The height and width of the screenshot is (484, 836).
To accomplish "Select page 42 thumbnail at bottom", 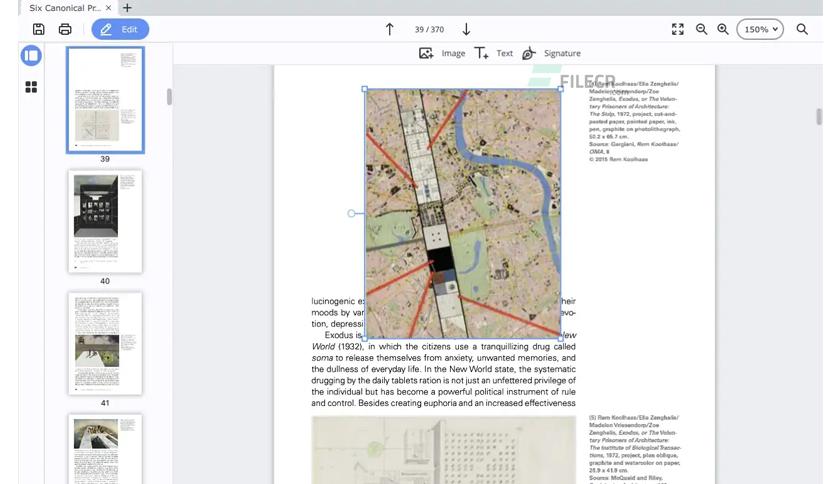I will point(105,449).
